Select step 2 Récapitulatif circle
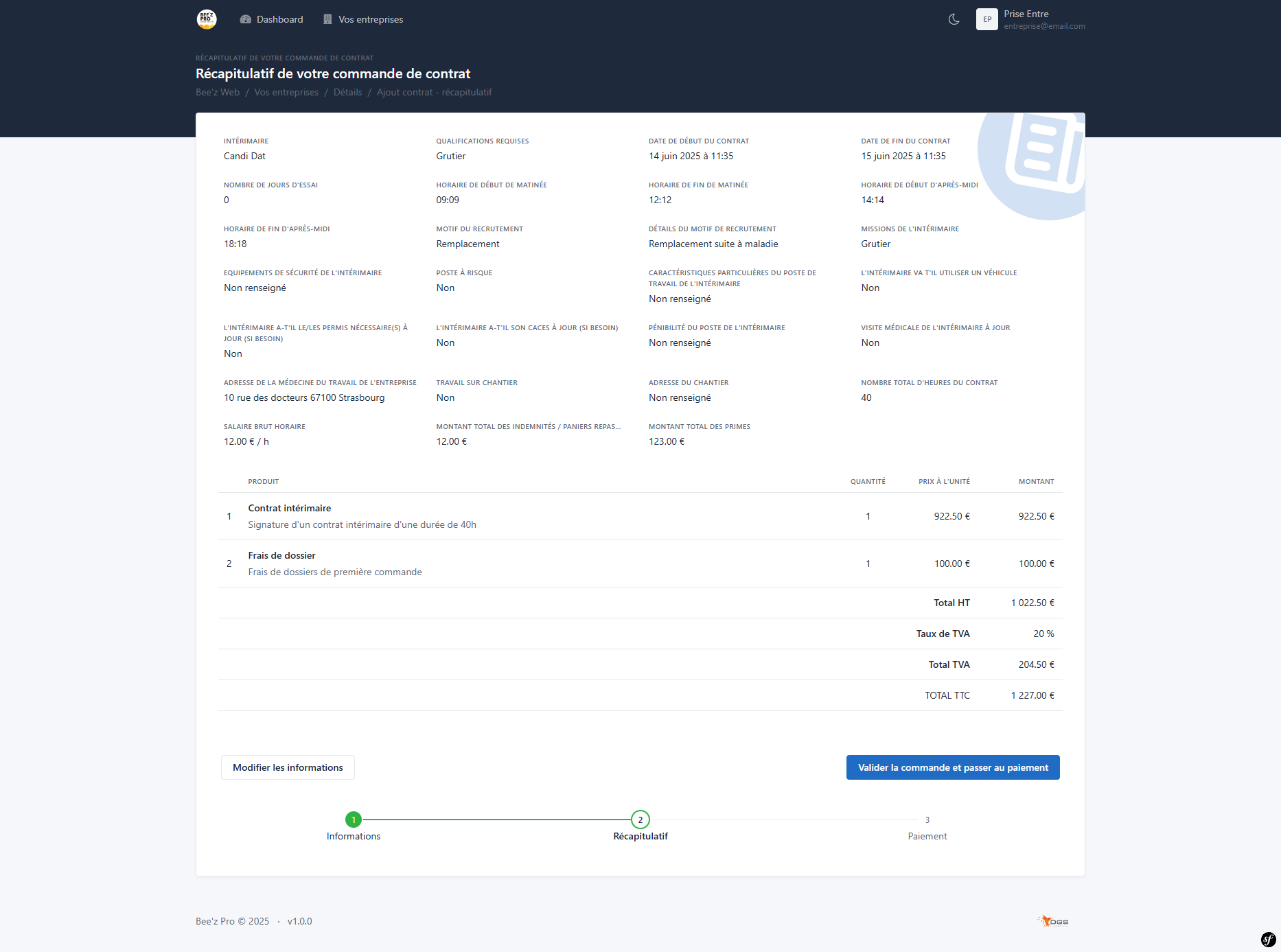Viewport: 1281px width, 952px height. tap(640, 820)
